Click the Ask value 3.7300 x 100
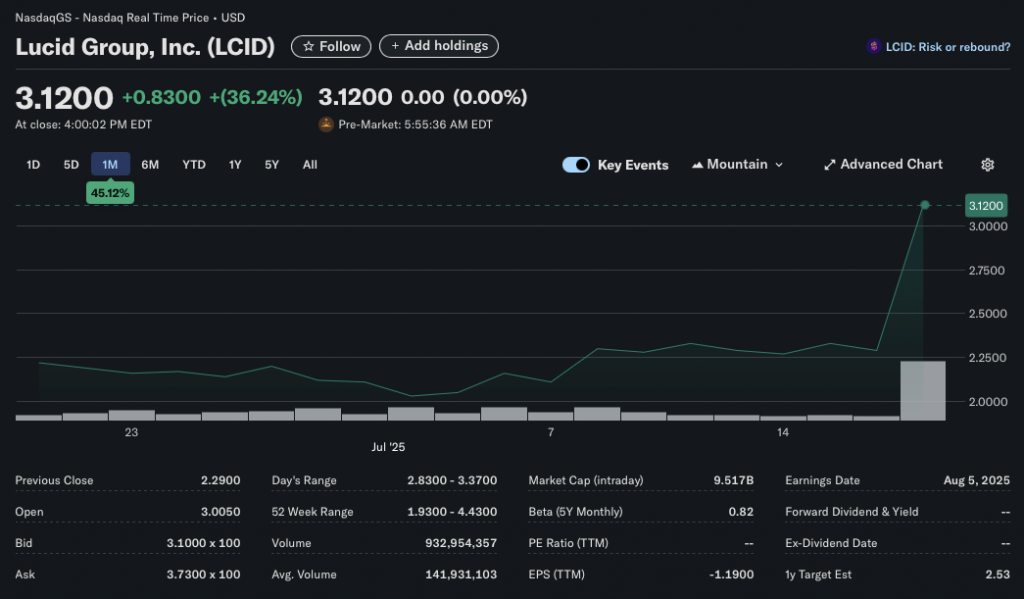 [203, 574]
